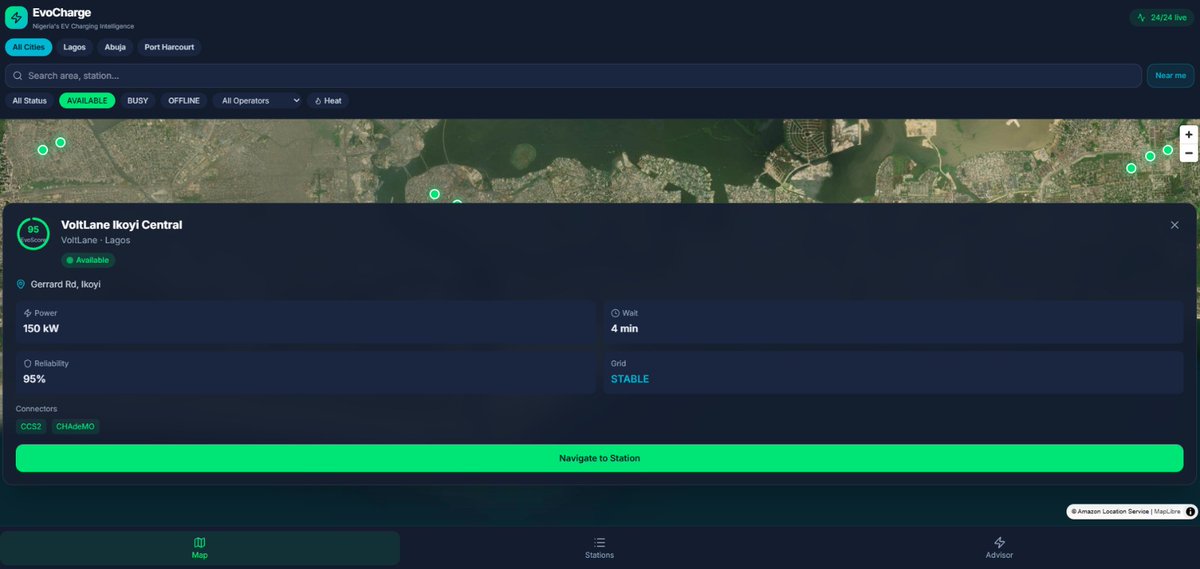Open the MapLibre attribution link

pyautogui.click(x=1167, y=511)
